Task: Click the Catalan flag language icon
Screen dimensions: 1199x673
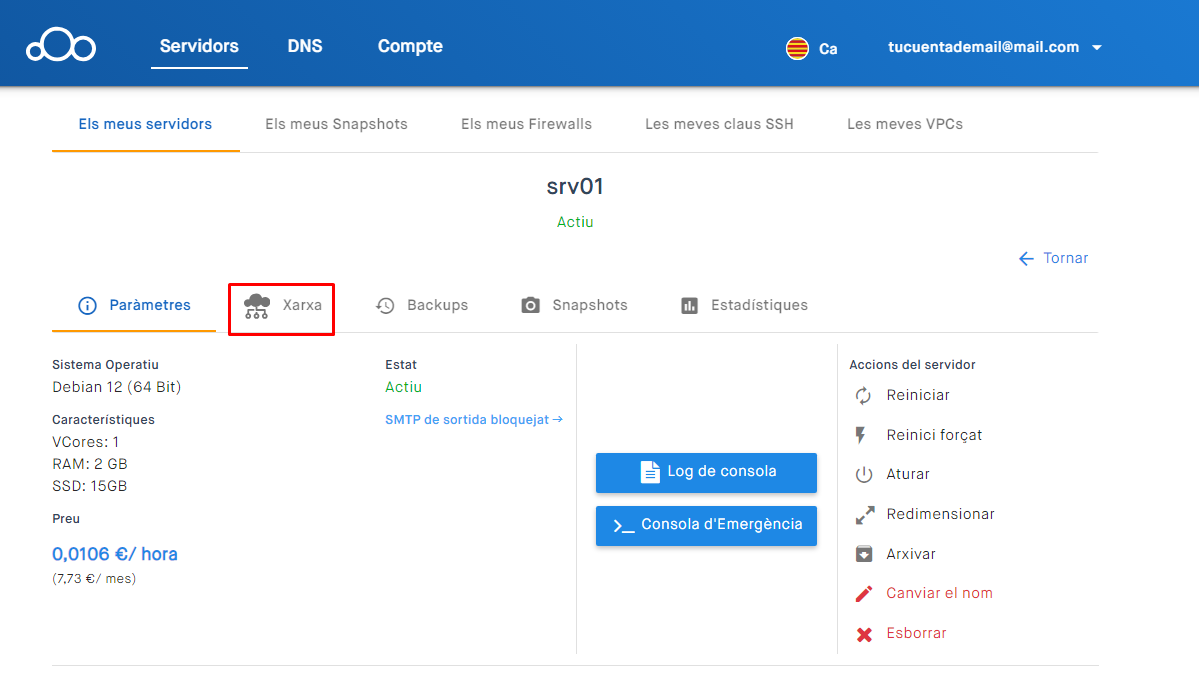Action: 797,48
